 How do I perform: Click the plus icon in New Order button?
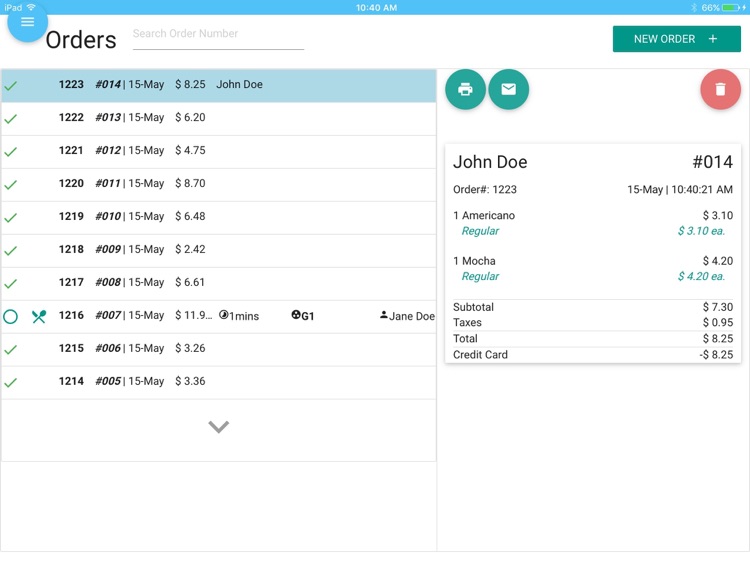coord(713,39)
